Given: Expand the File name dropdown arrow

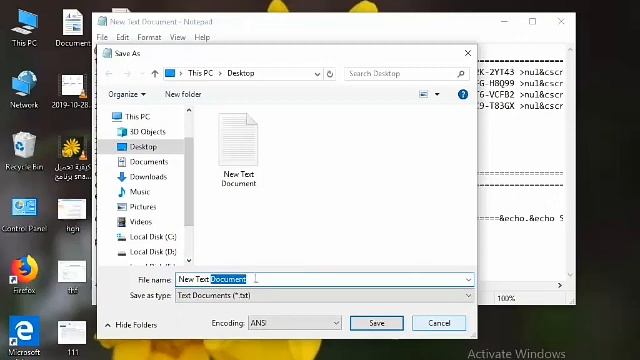Looking at the screenshot, I should tap(468, 280).
